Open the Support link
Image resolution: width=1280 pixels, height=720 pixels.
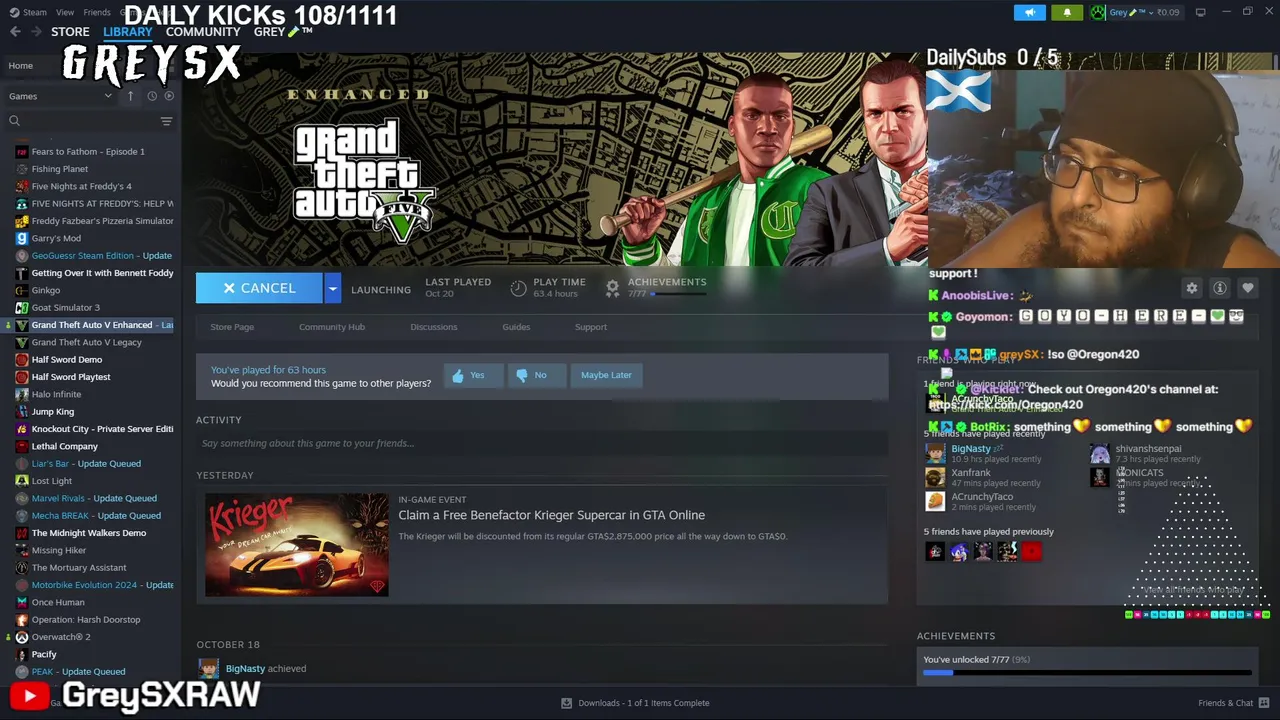click(591, 327)
